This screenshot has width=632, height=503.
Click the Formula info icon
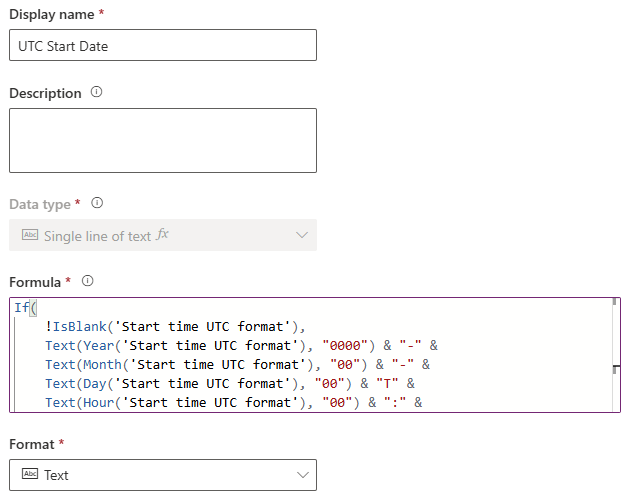pos(87,281)
